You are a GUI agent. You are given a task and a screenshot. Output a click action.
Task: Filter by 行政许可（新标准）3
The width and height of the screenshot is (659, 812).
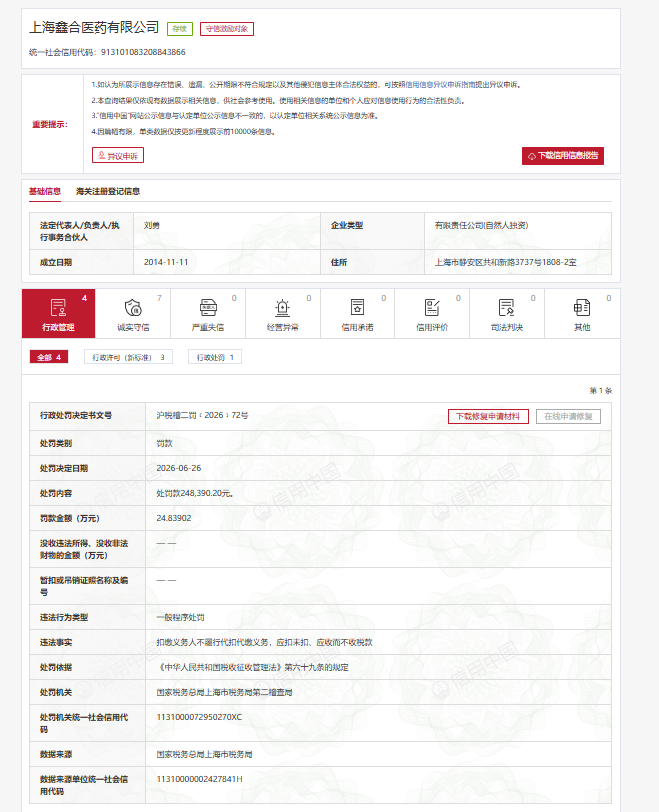[128, 357]
